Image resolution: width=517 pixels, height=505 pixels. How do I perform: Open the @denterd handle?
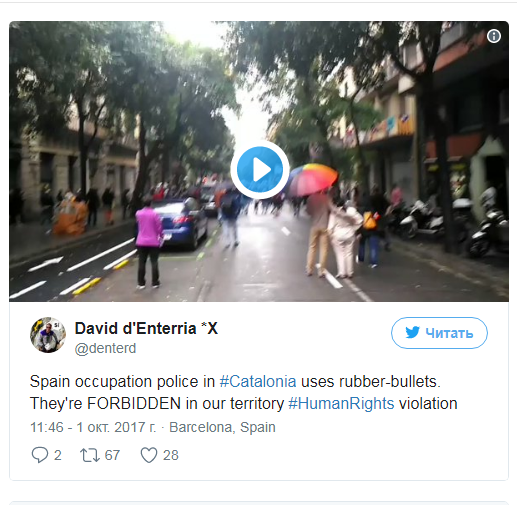tap(105, 348)
